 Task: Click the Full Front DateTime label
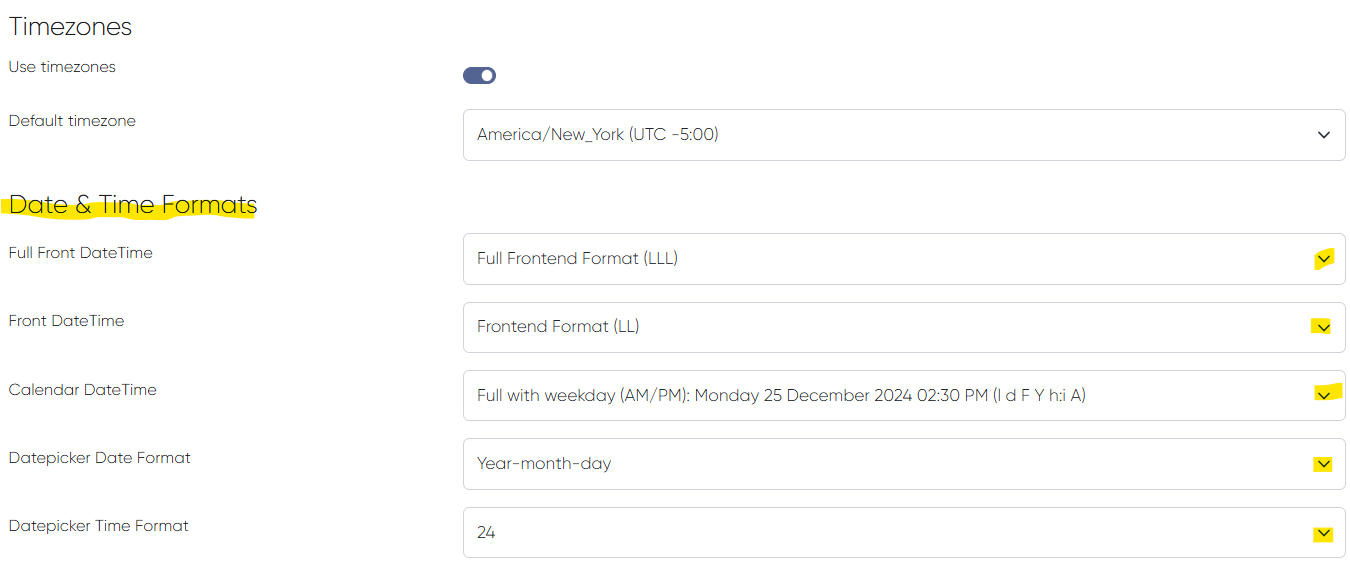81,253
